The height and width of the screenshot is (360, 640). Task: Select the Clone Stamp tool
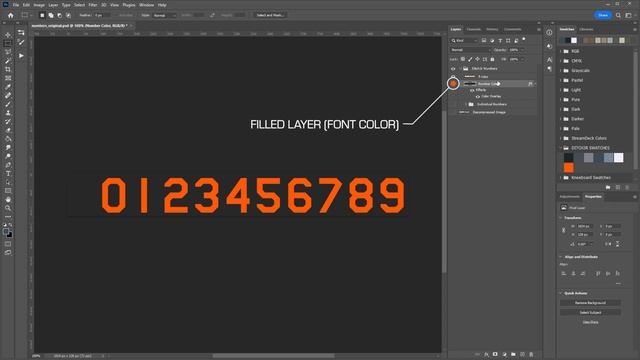coord(8,113)
